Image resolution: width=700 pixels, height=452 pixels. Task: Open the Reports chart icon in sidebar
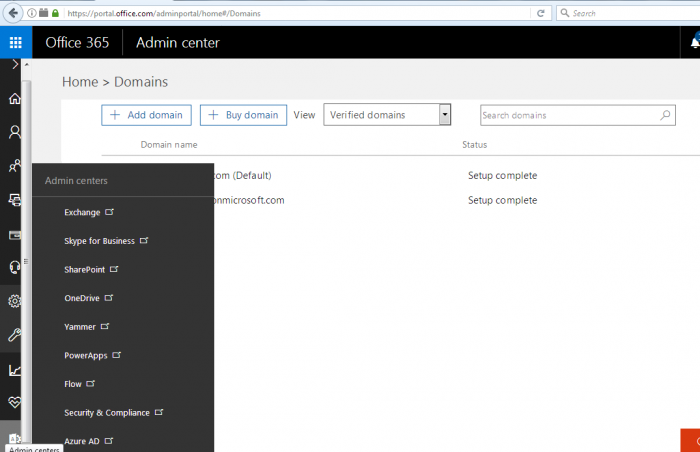(15, 370)
